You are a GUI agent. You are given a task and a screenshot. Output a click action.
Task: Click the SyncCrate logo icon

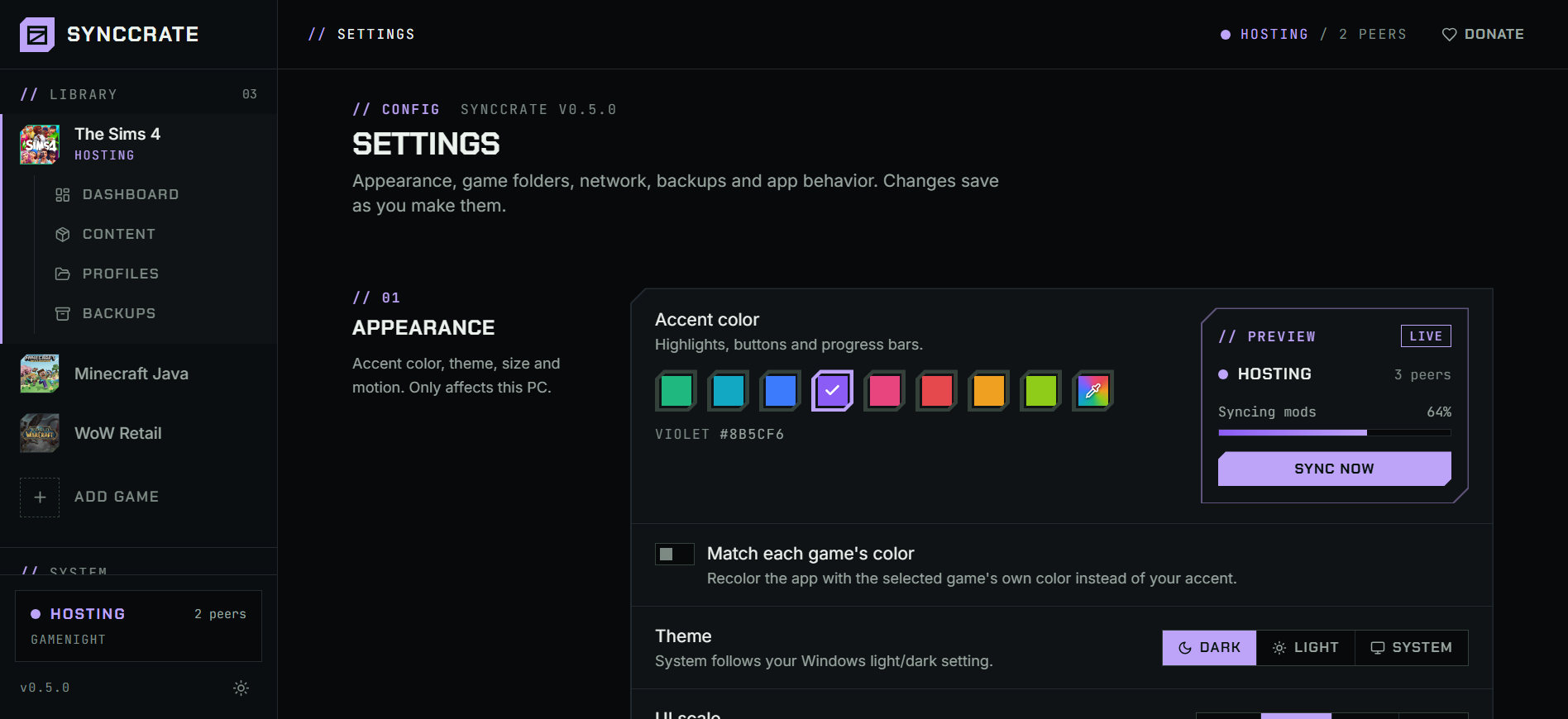[37, 35]
